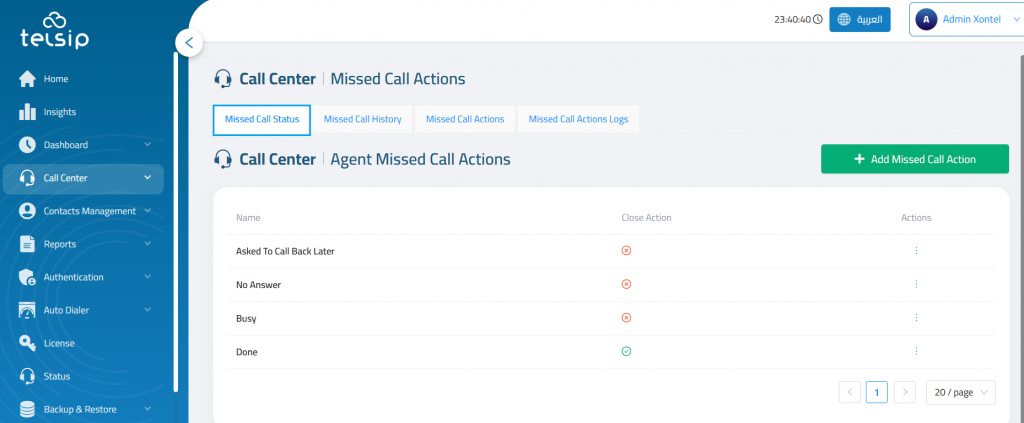Switch to Missed Call Actions Logs tab
This screenshot has width=1024, height=423.
[578, 119]
